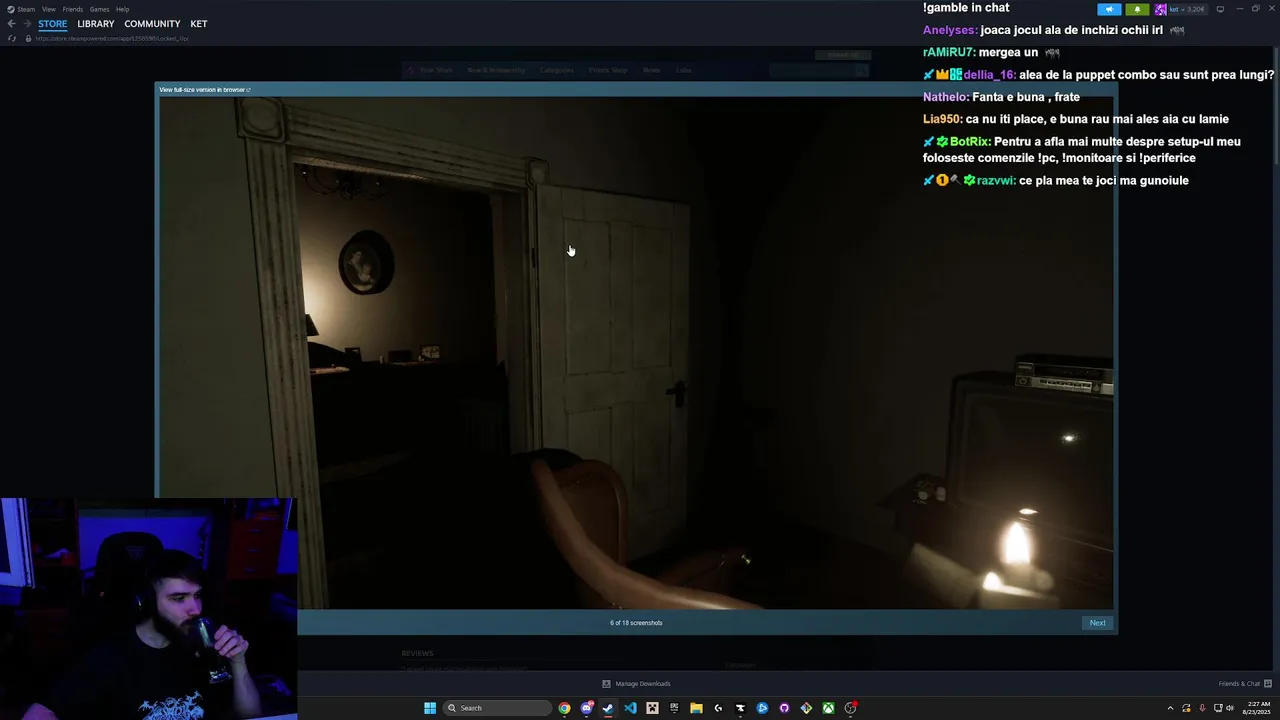Open the Windows Start menu
The width and height of the screenshot is (1280, 720).
tap(430, 708)
